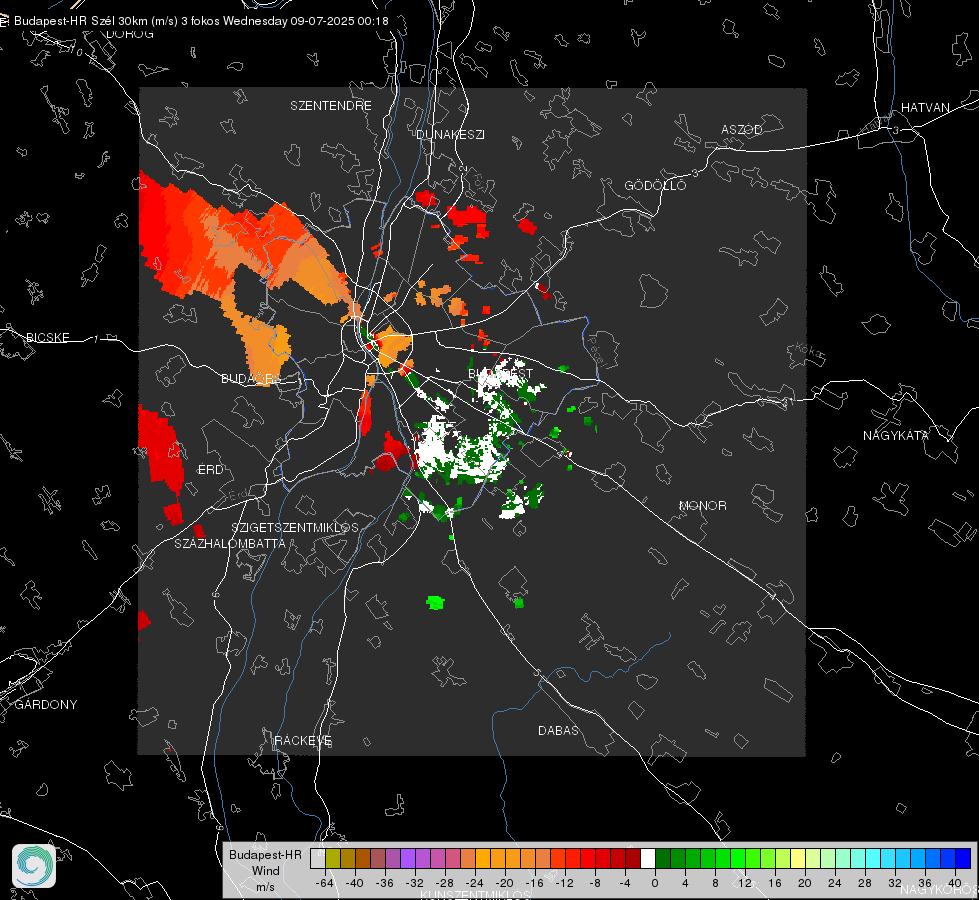
Task: Click the DABAS map label
Action: (x=558, y=730)
